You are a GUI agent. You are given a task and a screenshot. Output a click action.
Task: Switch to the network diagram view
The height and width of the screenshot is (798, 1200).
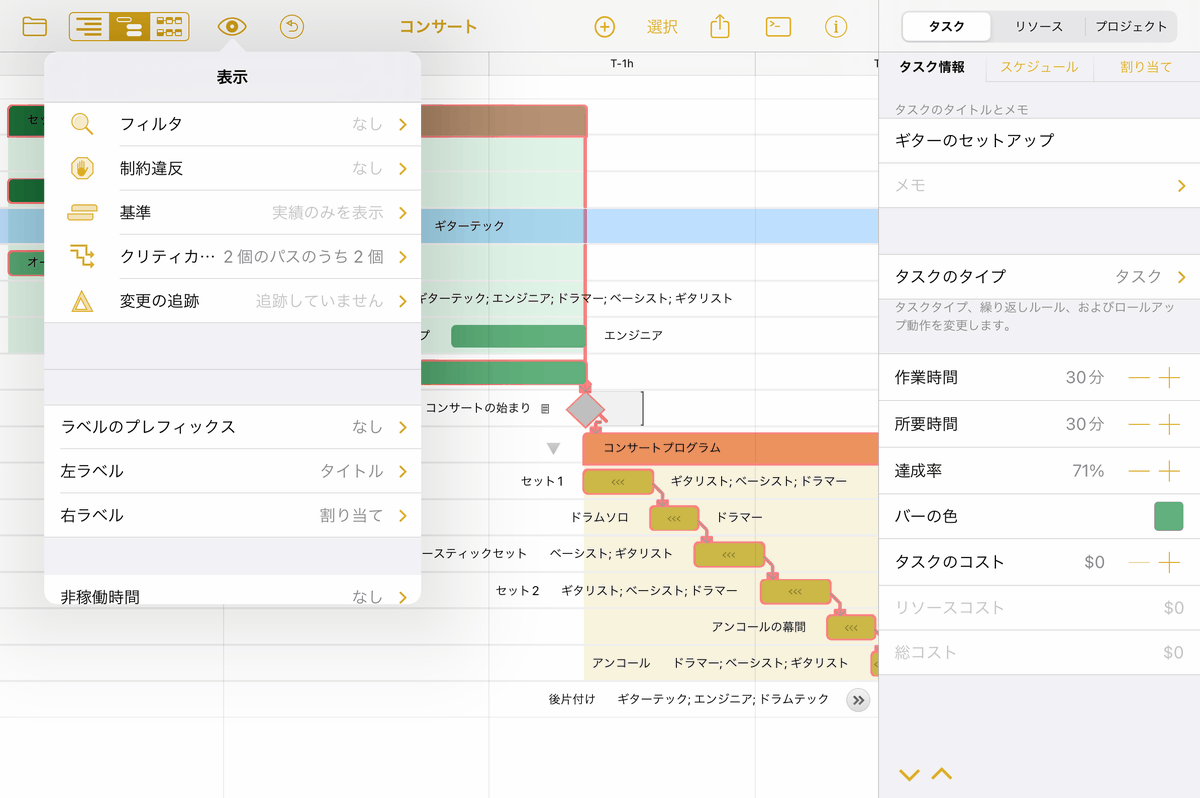coord(168,27)
